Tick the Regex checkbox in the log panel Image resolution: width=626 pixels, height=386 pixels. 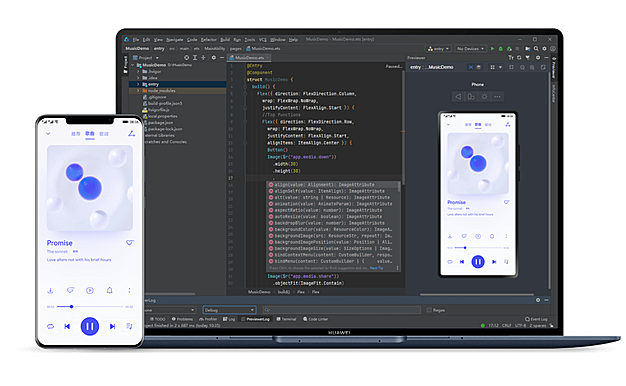[x=429, y=310]
